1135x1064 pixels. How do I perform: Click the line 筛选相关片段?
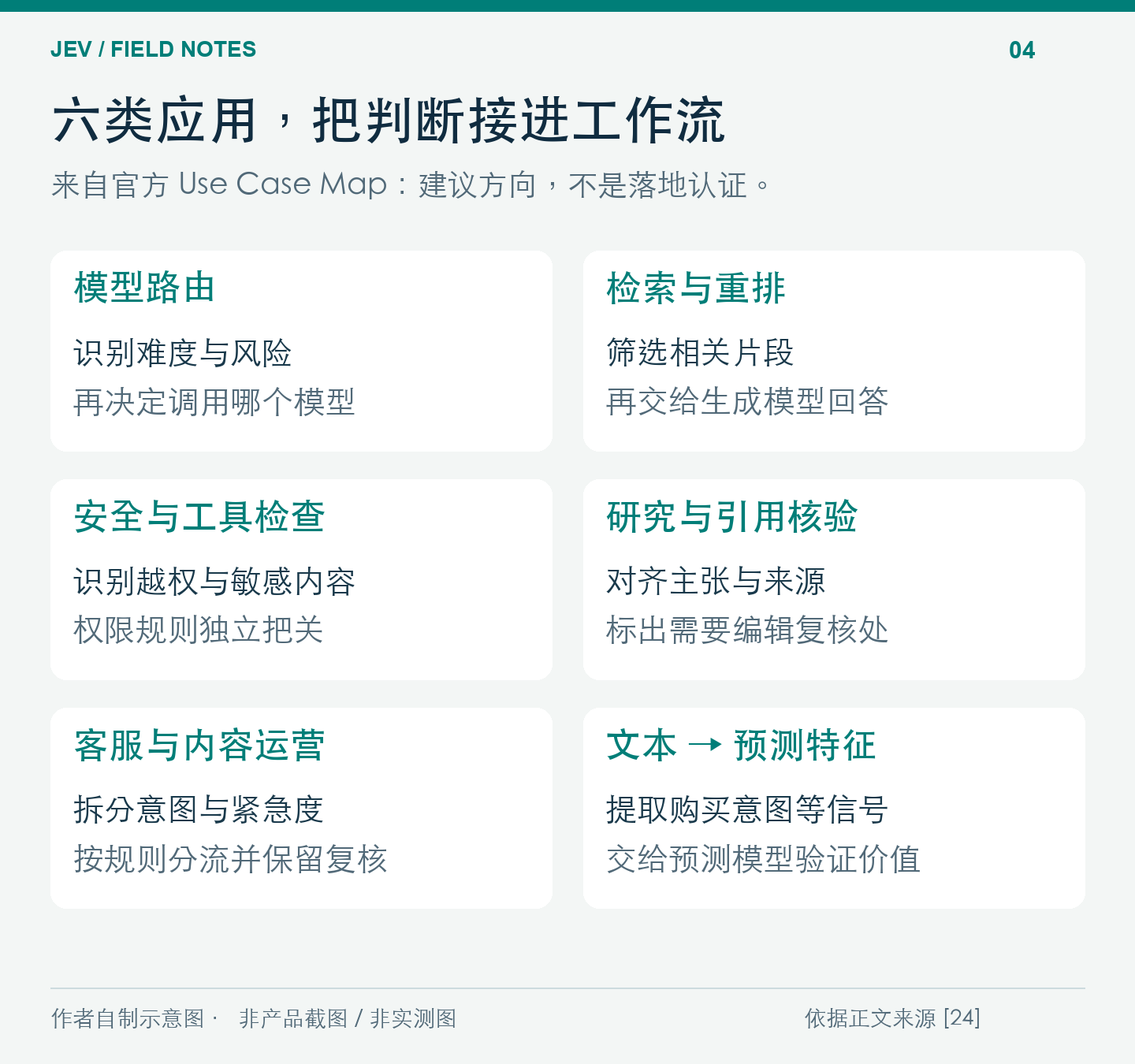pyautogui.click(x=700, y=353)
